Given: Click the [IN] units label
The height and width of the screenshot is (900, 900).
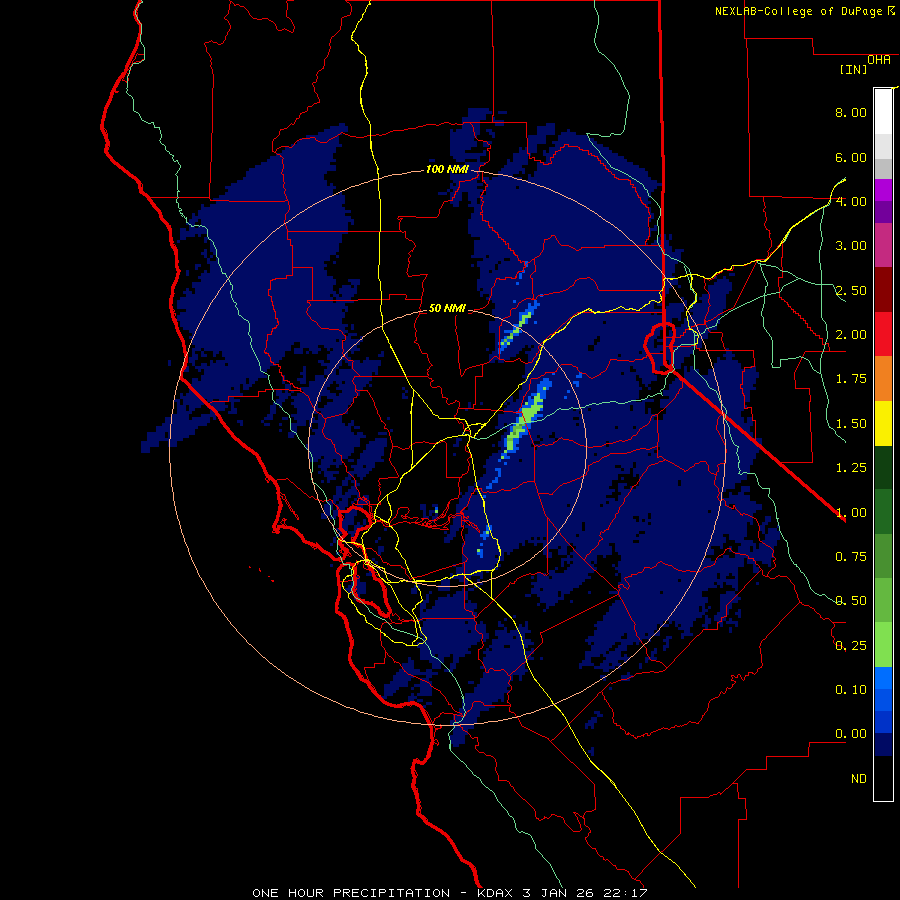Looking at the screenshot, I should coord(853,69).
